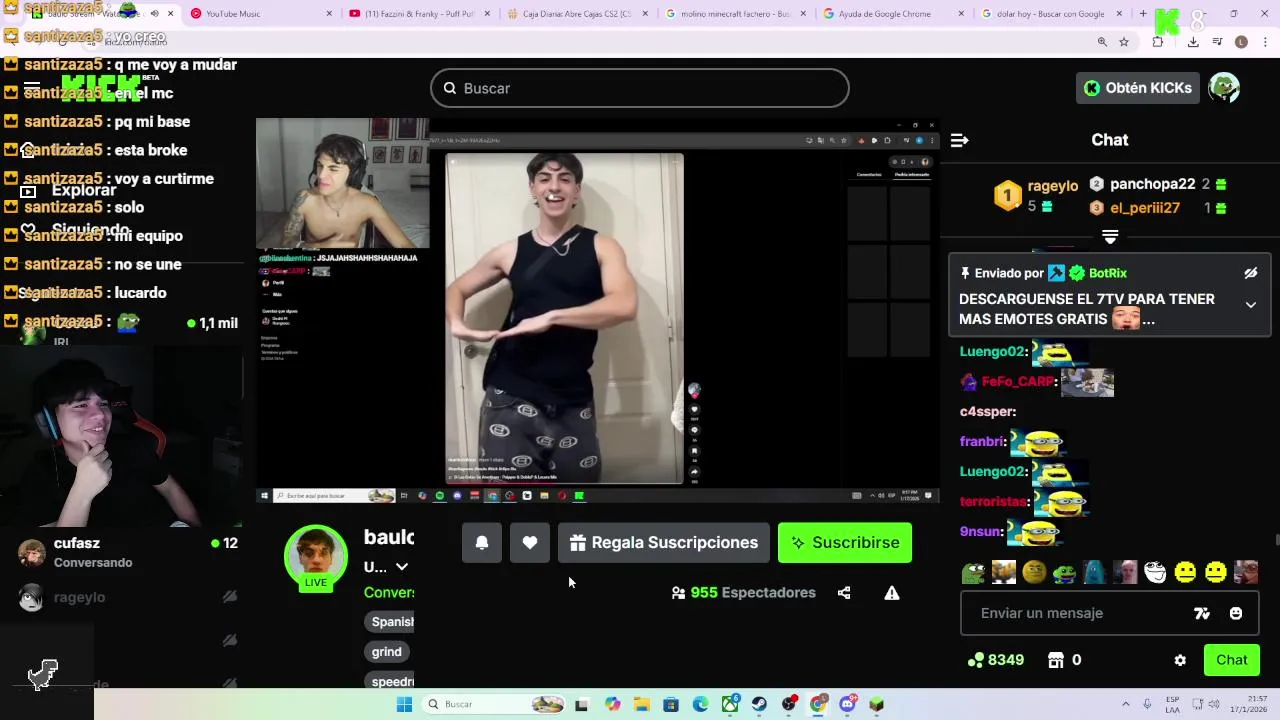This screenshot has height=720, width=1280.
Task: Toggle the notification bell for the channel
Action: point(482,543)
